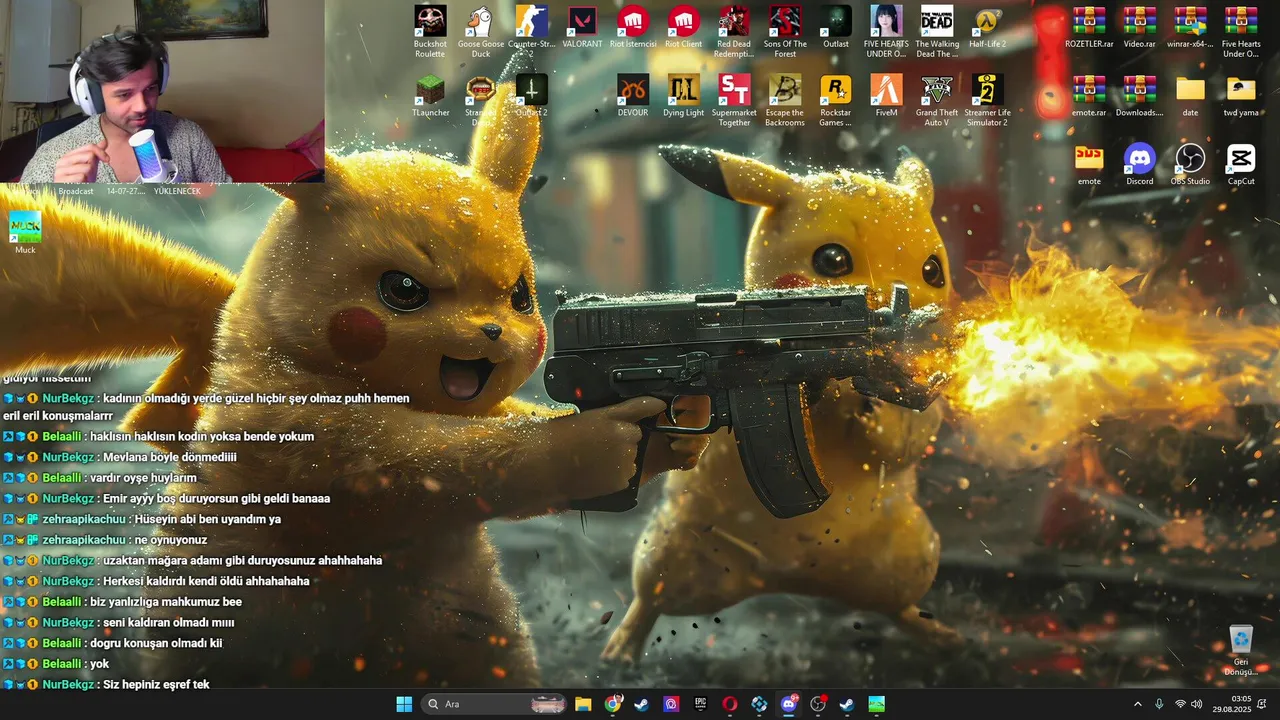1280x720 pixels.
Task: Open the Wi-Fi network tray icon
Action: (1180, 704)
